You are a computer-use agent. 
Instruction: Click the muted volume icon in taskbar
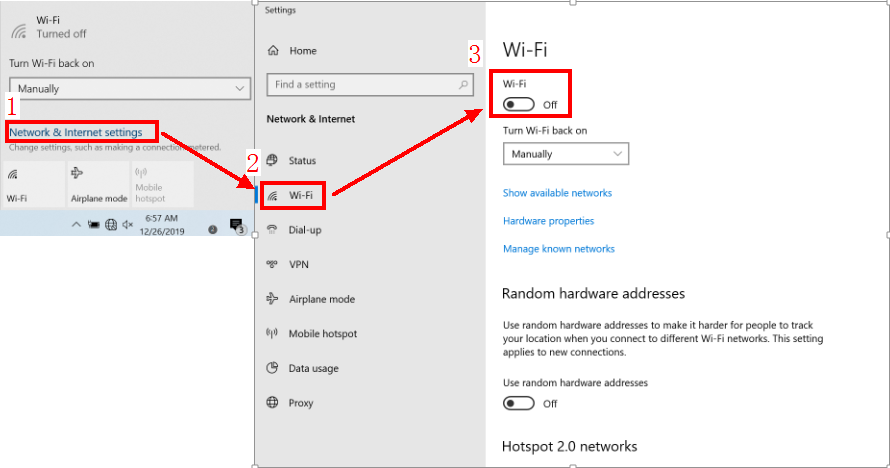click(x=128, y=226)
